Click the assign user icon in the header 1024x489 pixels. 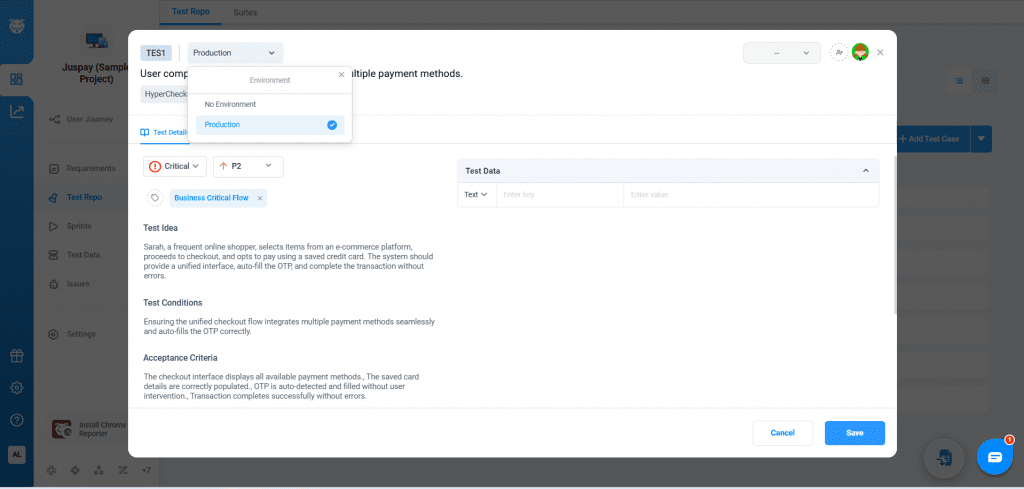(837, 52)
